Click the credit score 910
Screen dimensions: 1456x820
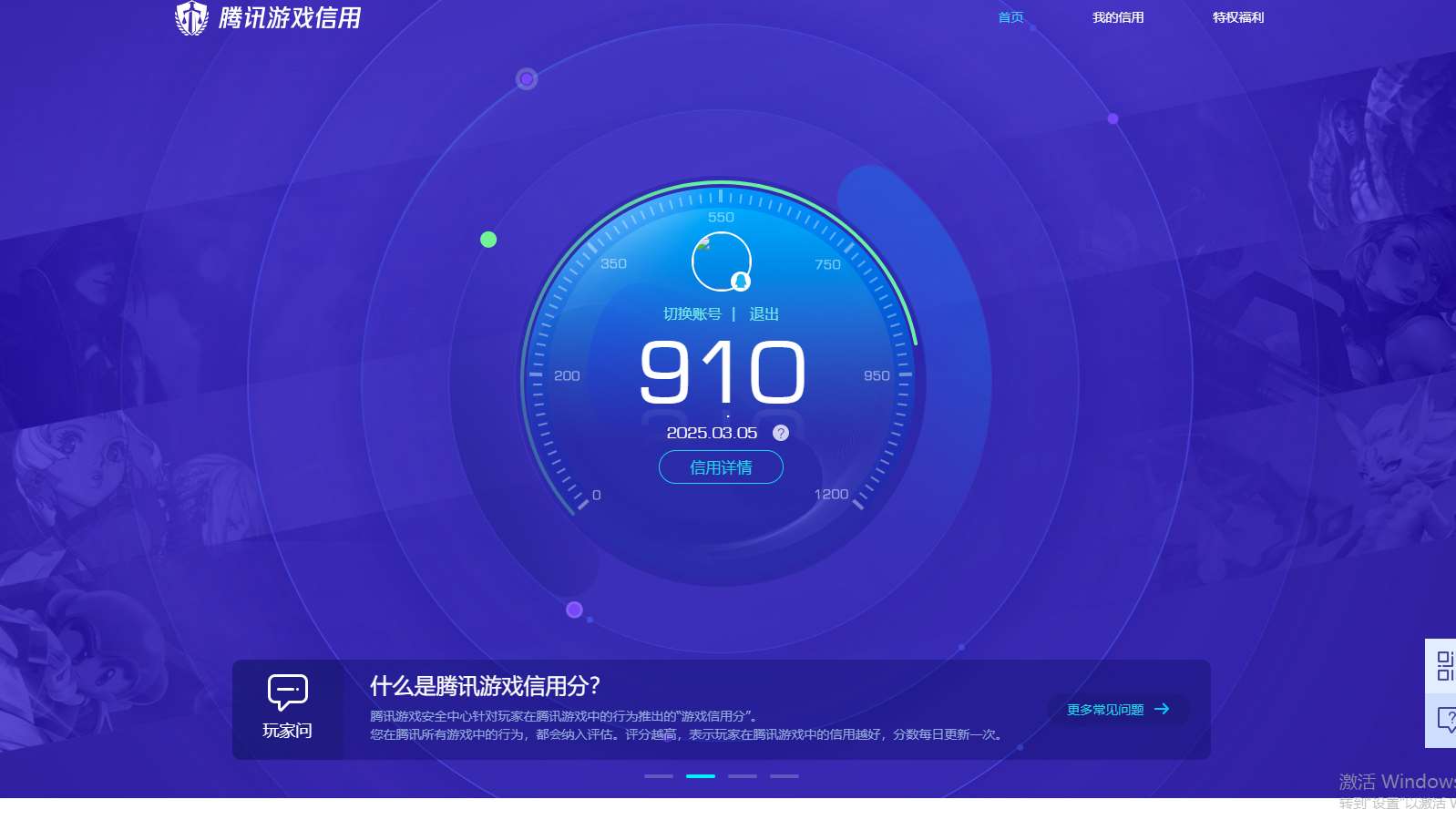point(723,372)
